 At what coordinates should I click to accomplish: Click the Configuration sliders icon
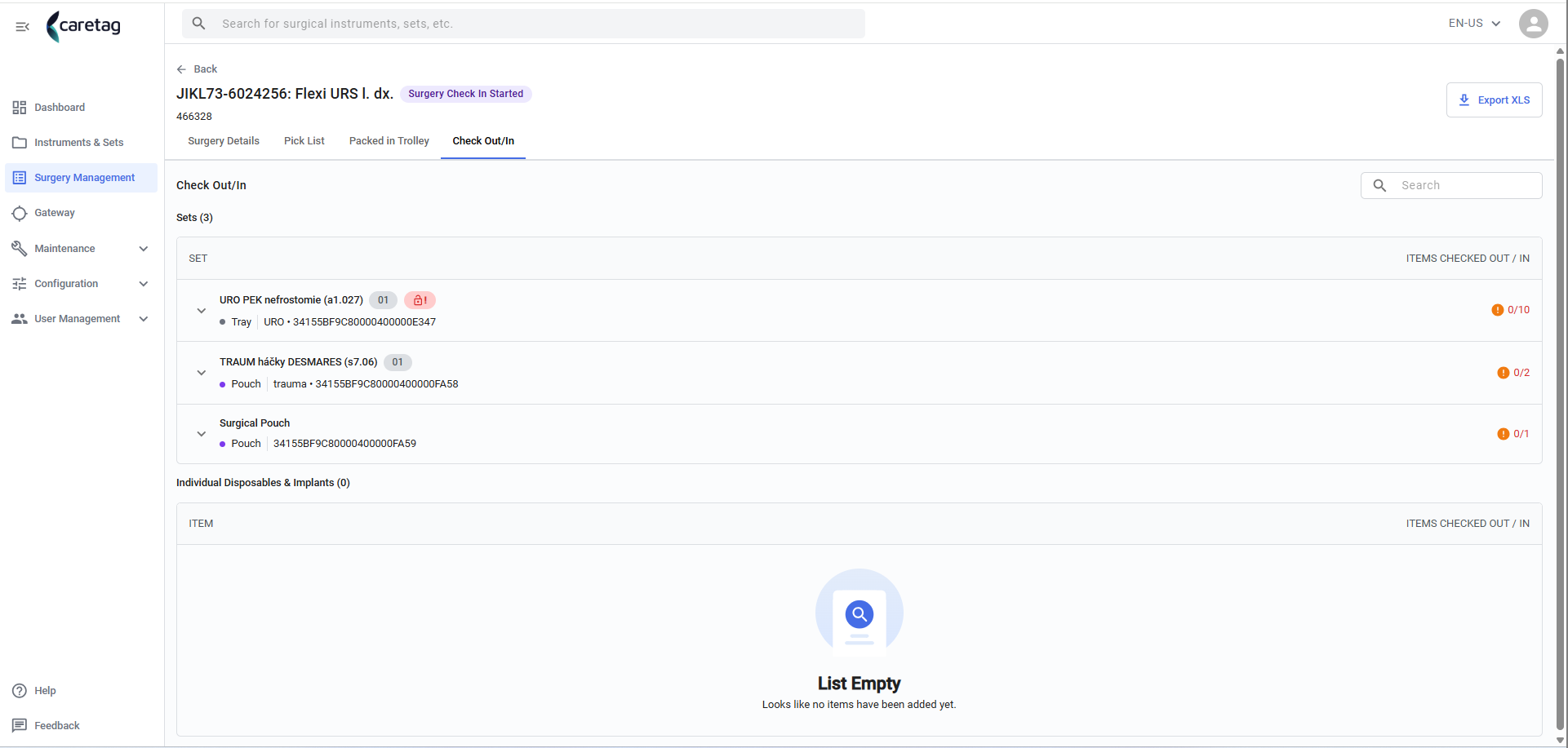click(20, 284)
